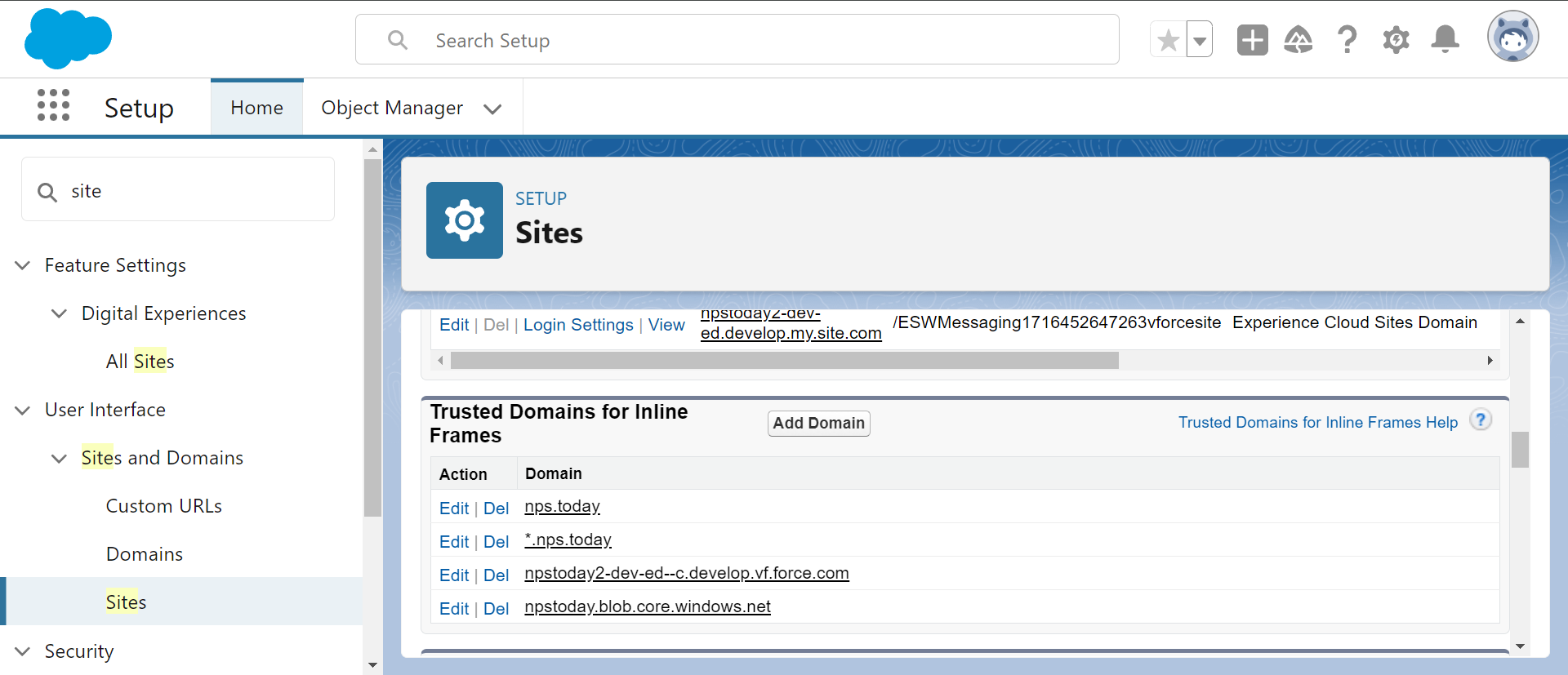
Task: Click the sites table scroll-left arrow
Action: [x=441, y=360]
